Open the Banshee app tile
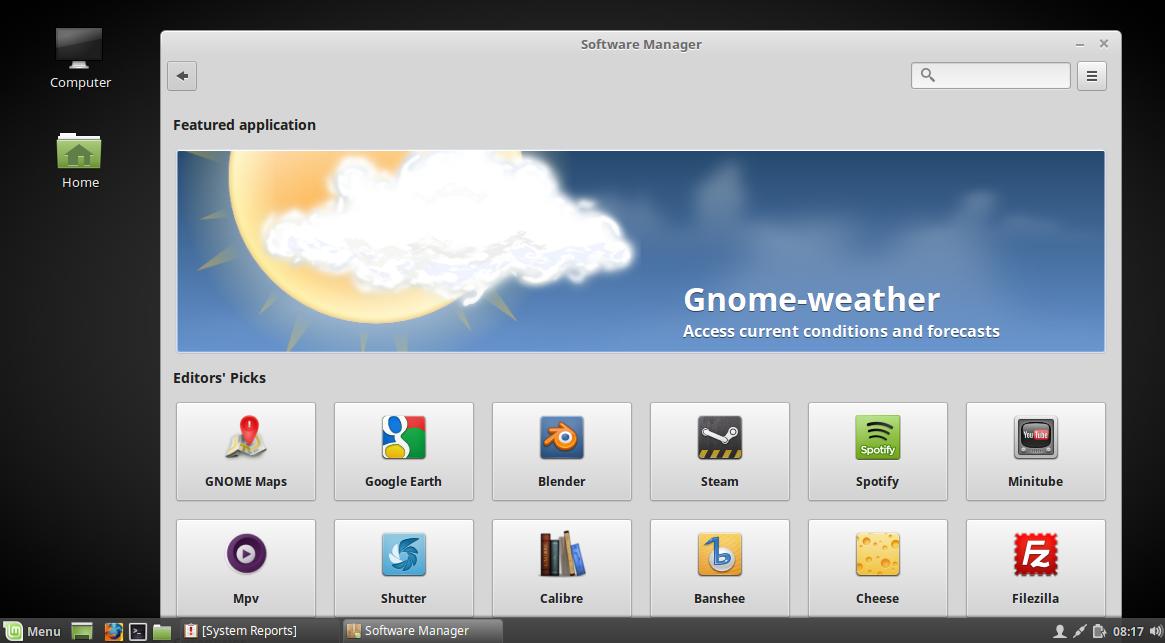The height and width of the screenshot is (643, 1165). tap(720, 568)
